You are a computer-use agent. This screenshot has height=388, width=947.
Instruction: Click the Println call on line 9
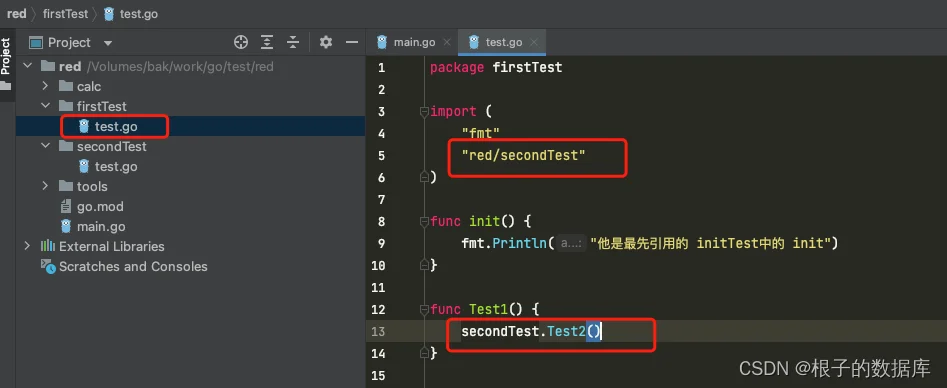[x=520, y=243]
